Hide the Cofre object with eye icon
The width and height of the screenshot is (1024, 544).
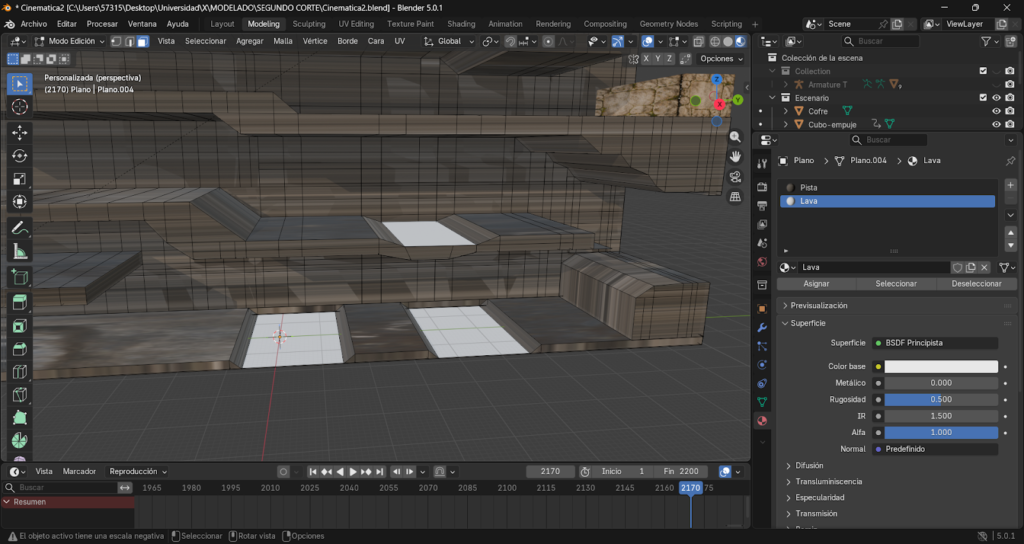click(996, 111)
